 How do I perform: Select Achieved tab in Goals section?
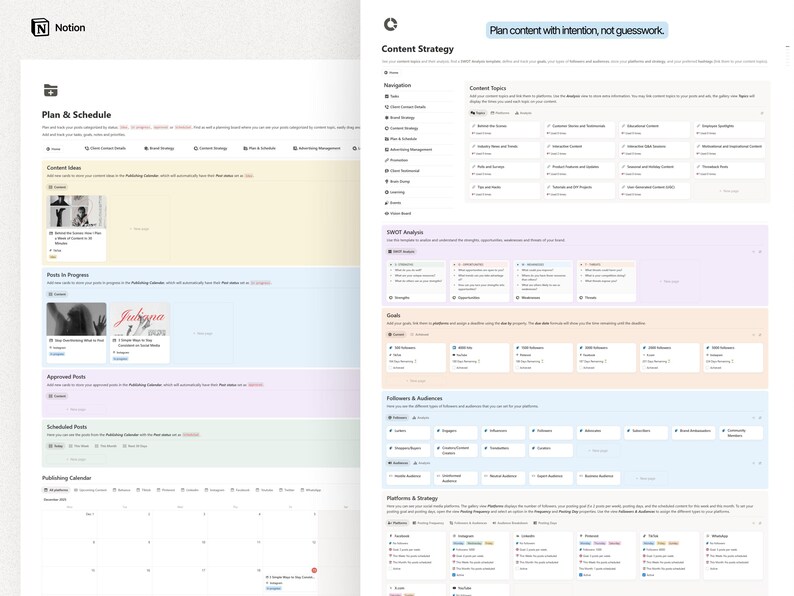coord(419,335)
